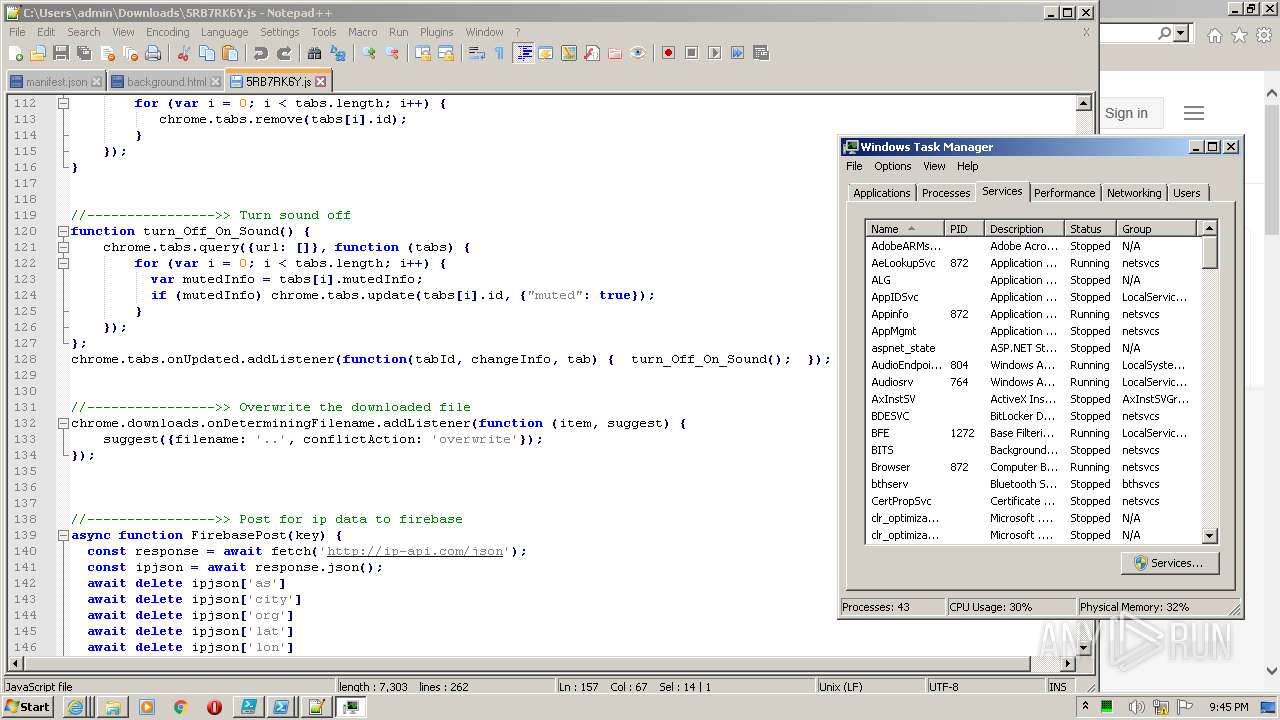
Task: Select the AudioEndpoi... service row
Action: (1032, 365)
